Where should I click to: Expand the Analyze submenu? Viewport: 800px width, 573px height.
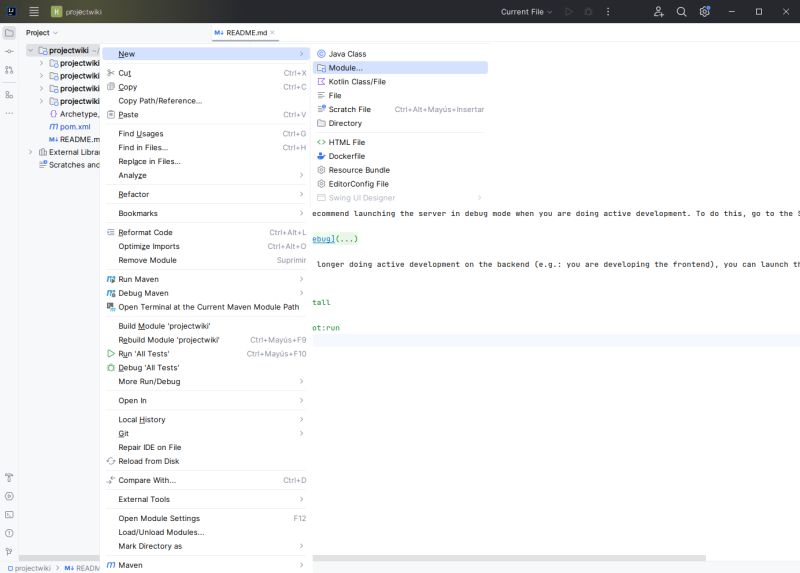click(x=206, y=176)
